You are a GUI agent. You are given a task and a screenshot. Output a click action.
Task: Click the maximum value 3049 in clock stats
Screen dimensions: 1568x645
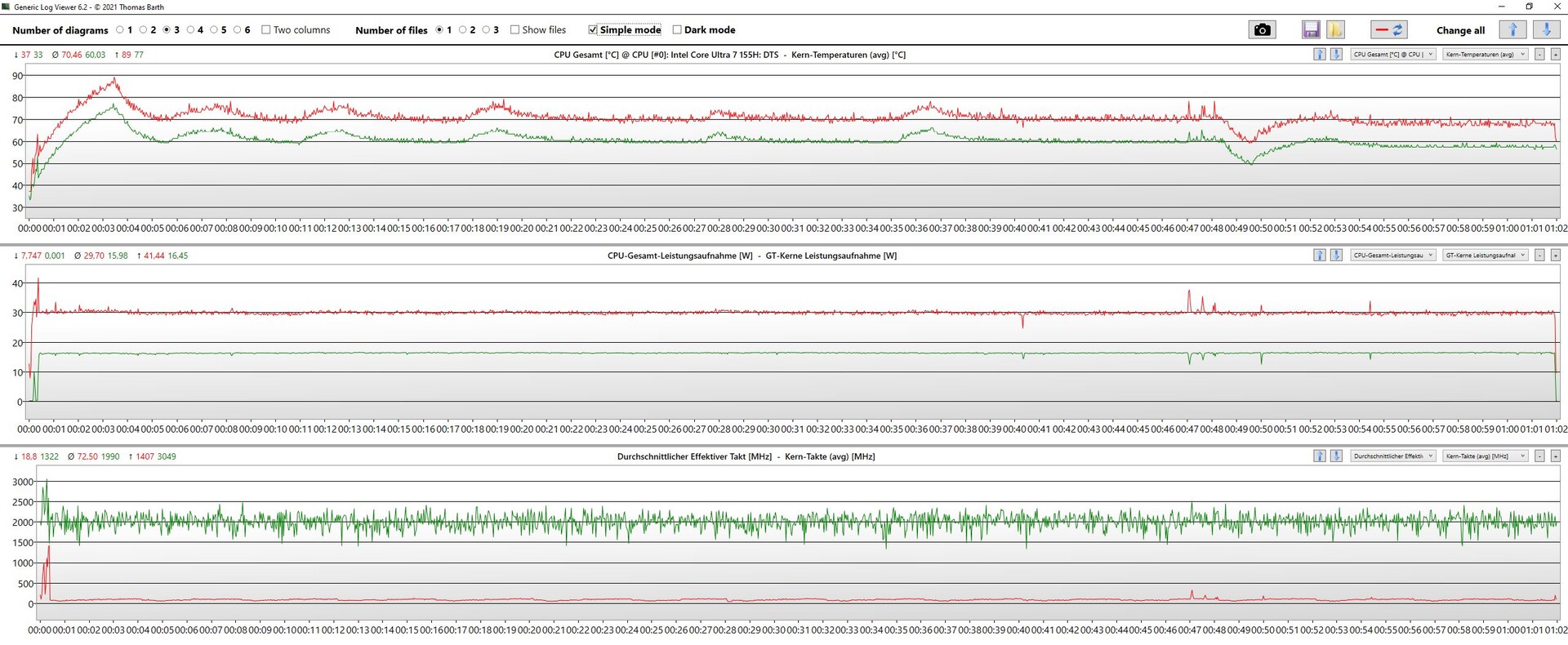point(167,456)
